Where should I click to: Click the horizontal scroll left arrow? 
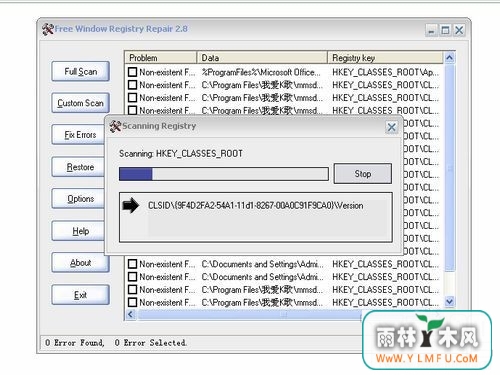[131, 314]
